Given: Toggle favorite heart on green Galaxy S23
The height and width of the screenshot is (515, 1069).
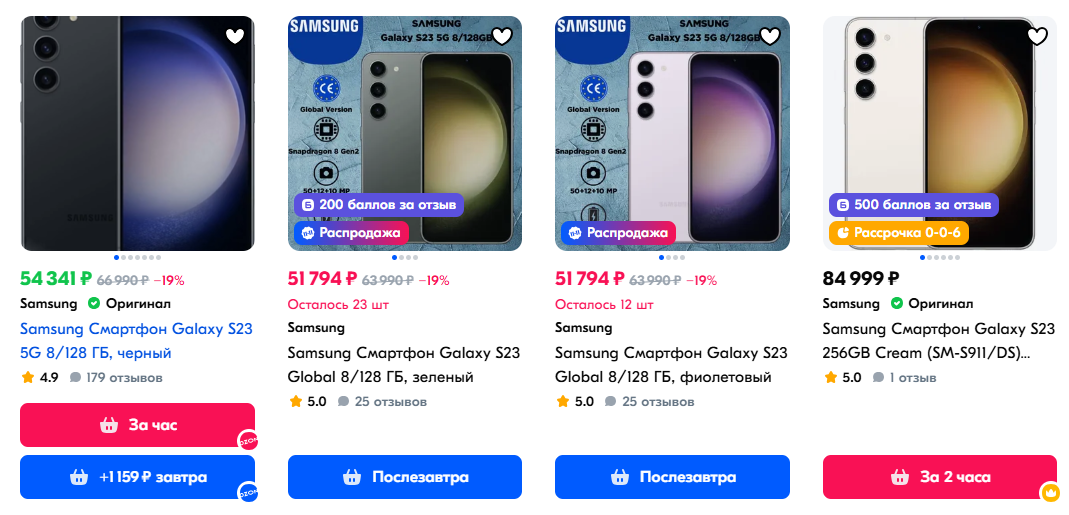Looking at the screenshot, I should [x=502, y=37].
